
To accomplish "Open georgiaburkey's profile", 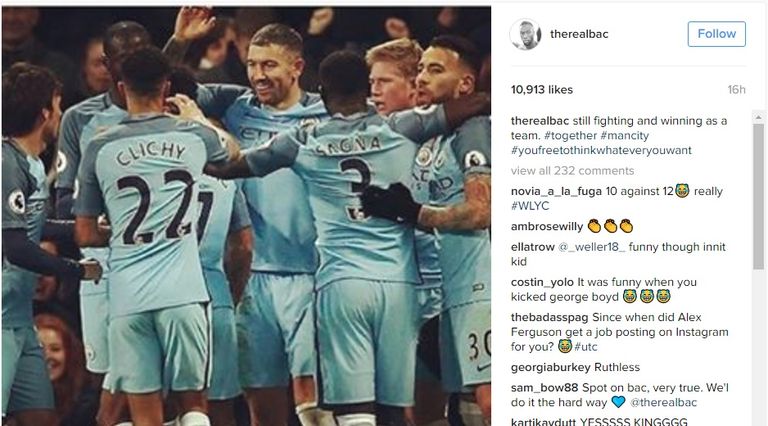I will [x=551, y=368].
